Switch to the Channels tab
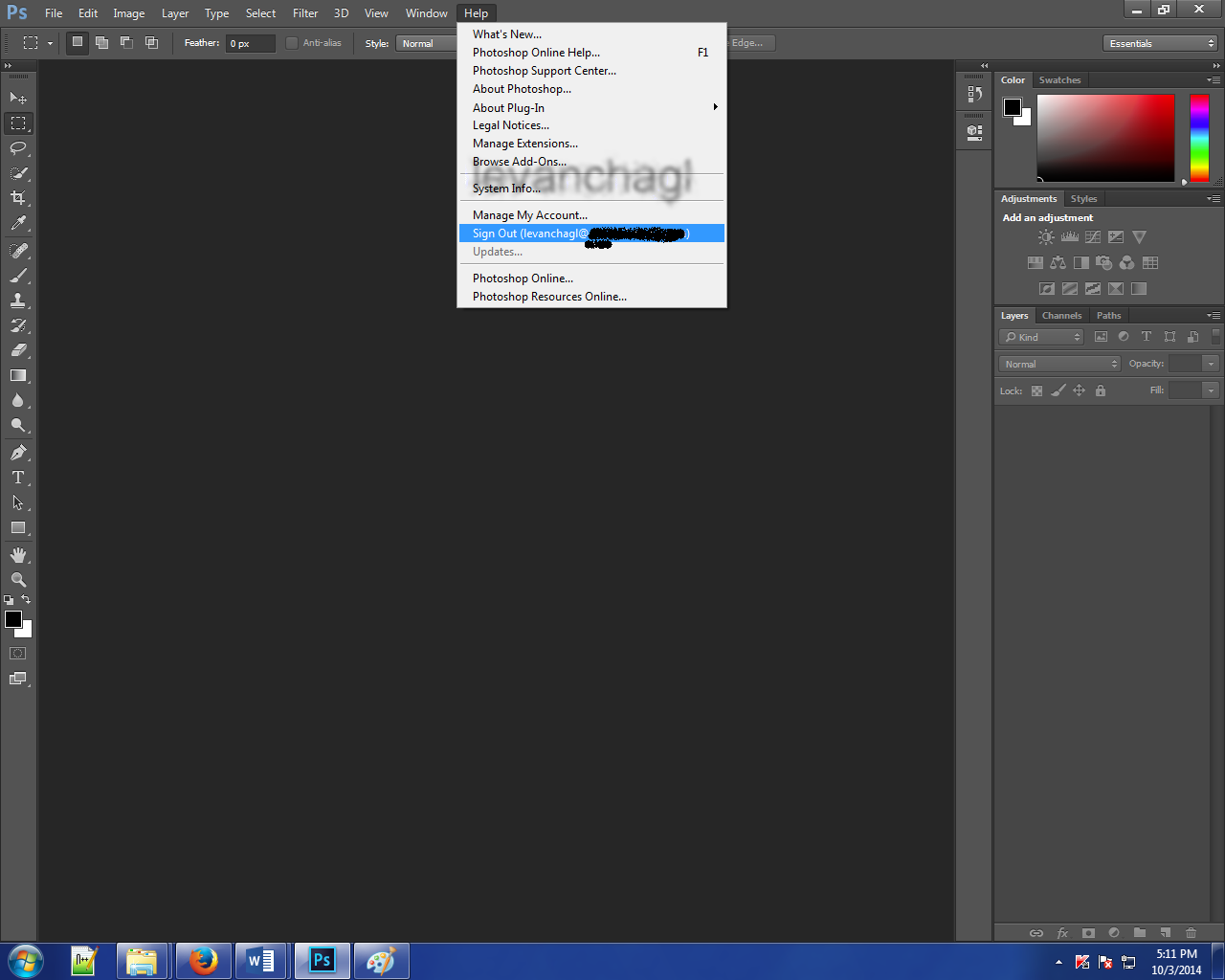Viewport: 1225px width, 980px height. tap(1061, 316)
